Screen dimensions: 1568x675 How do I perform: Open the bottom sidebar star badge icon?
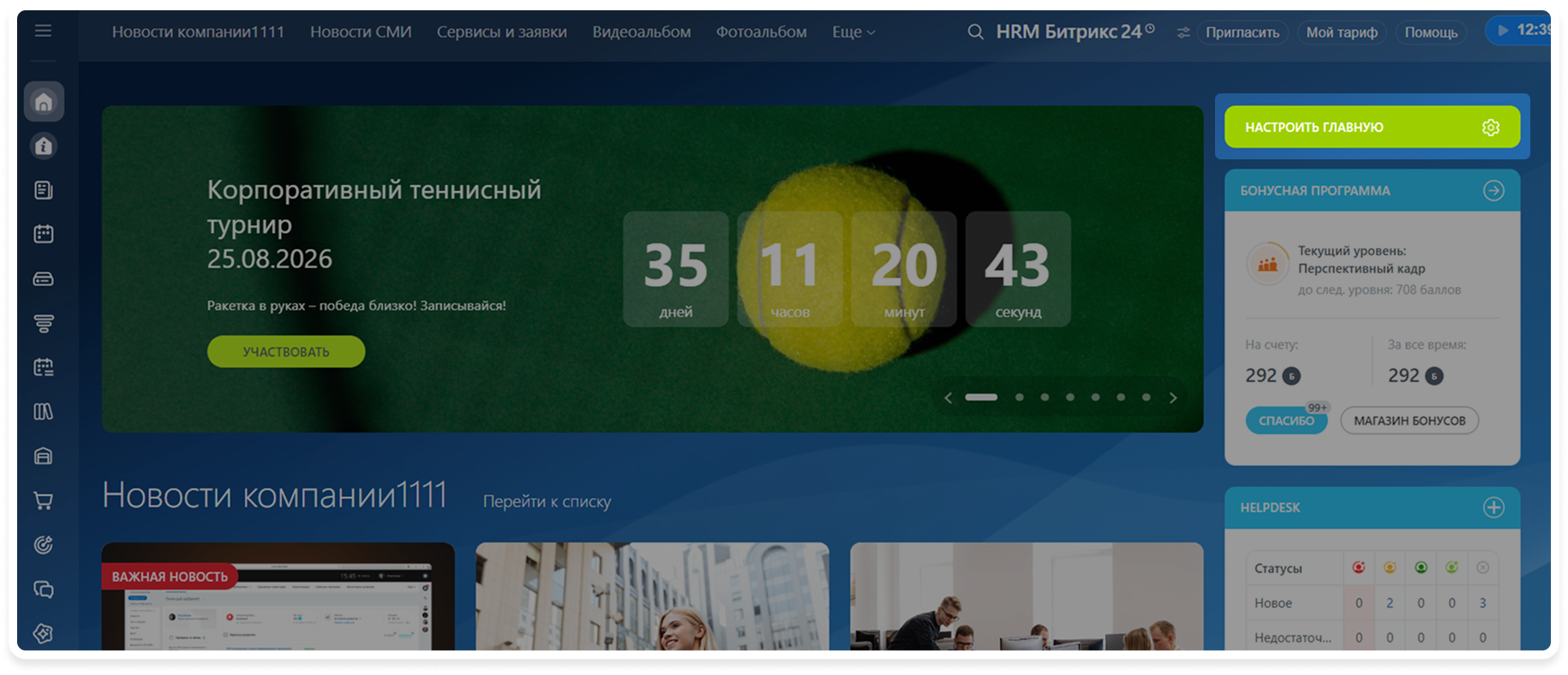pyautogui.click(x=44, y=633)
